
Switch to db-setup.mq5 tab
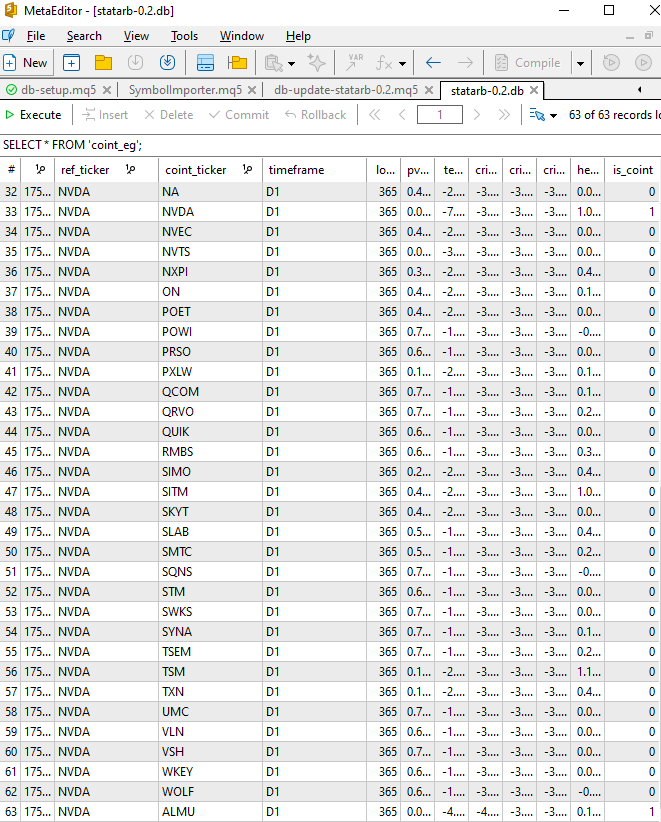click(58, 90)
